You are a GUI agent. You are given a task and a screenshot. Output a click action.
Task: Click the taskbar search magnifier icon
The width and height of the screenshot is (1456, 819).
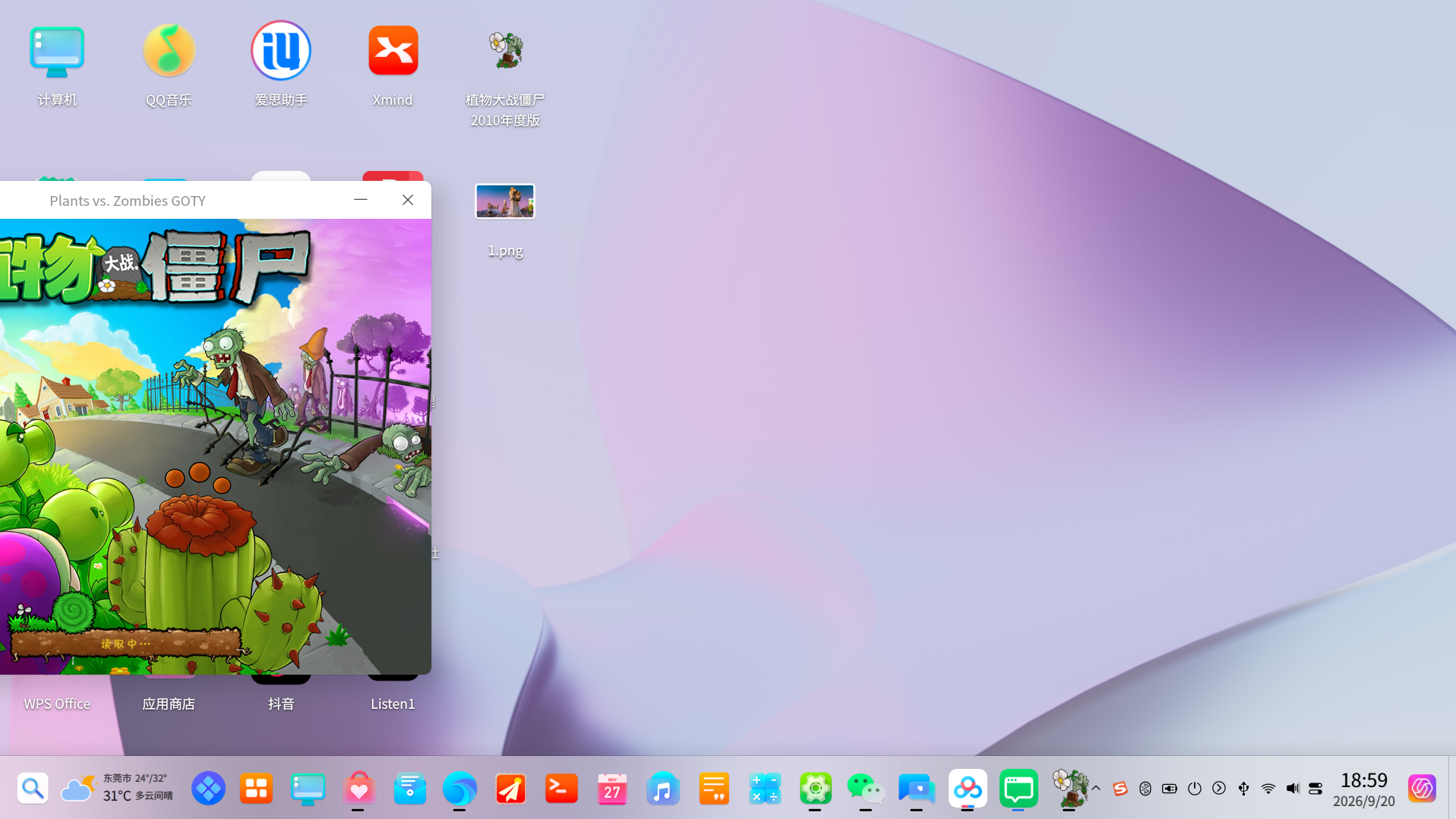(x=33, y=789)
